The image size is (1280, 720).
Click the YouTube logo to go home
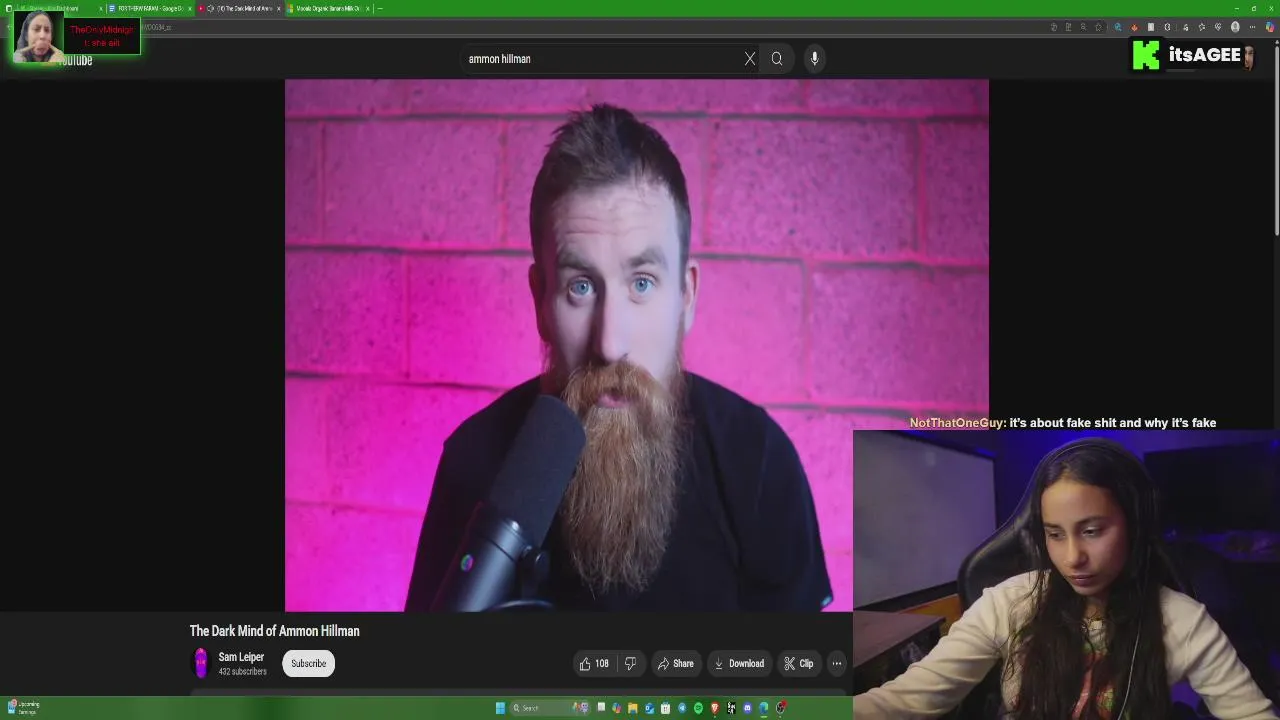(73, 60)
